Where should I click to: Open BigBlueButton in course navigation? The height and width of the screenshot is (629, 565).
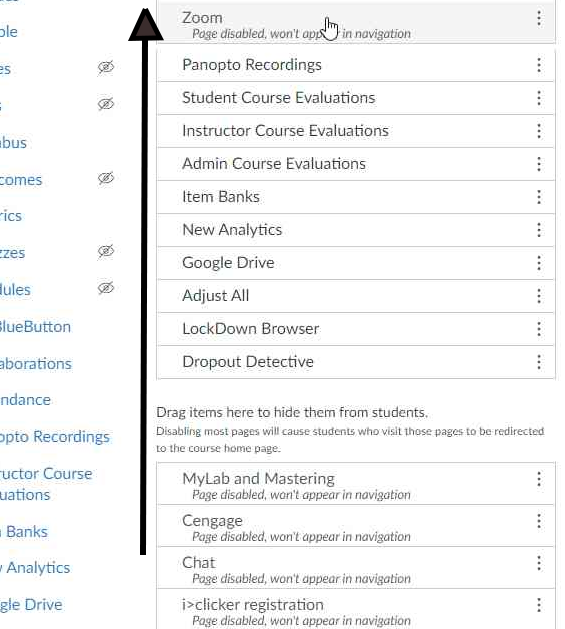click(x=35, y=327)
